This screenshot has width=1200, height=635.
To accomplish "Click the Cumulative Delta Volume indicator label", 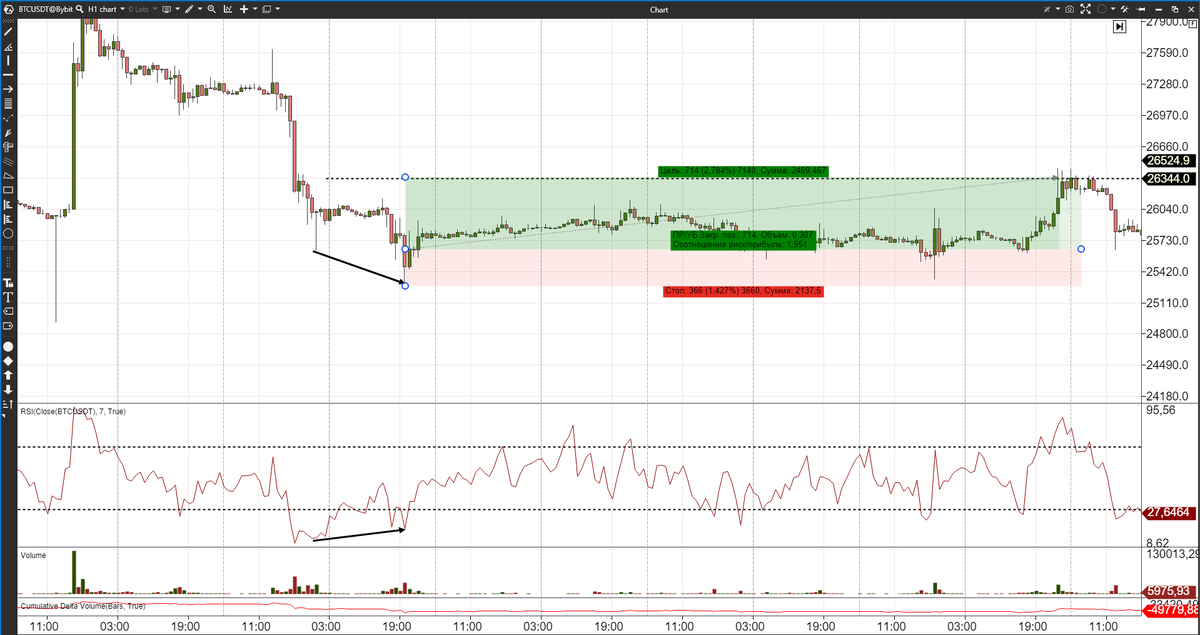I will click(83, 606).
